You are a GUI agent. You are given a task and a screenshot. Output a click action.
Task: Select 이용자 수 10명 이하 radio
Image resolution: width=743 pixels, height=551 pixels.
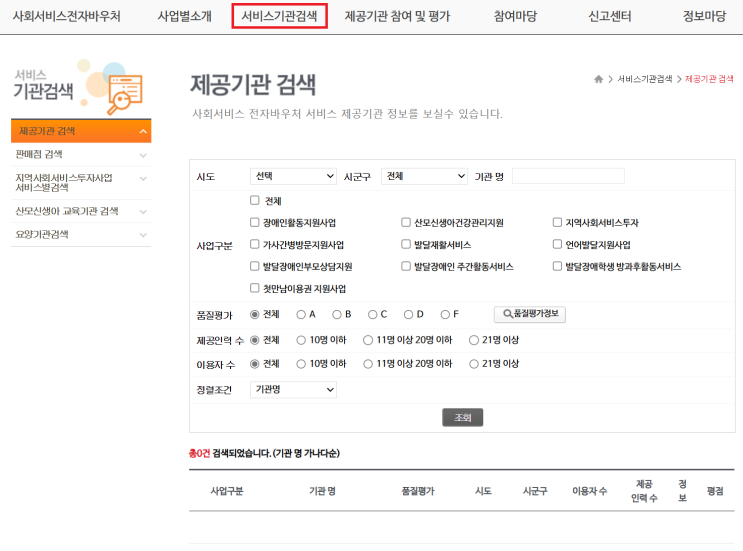pos(301,364)
